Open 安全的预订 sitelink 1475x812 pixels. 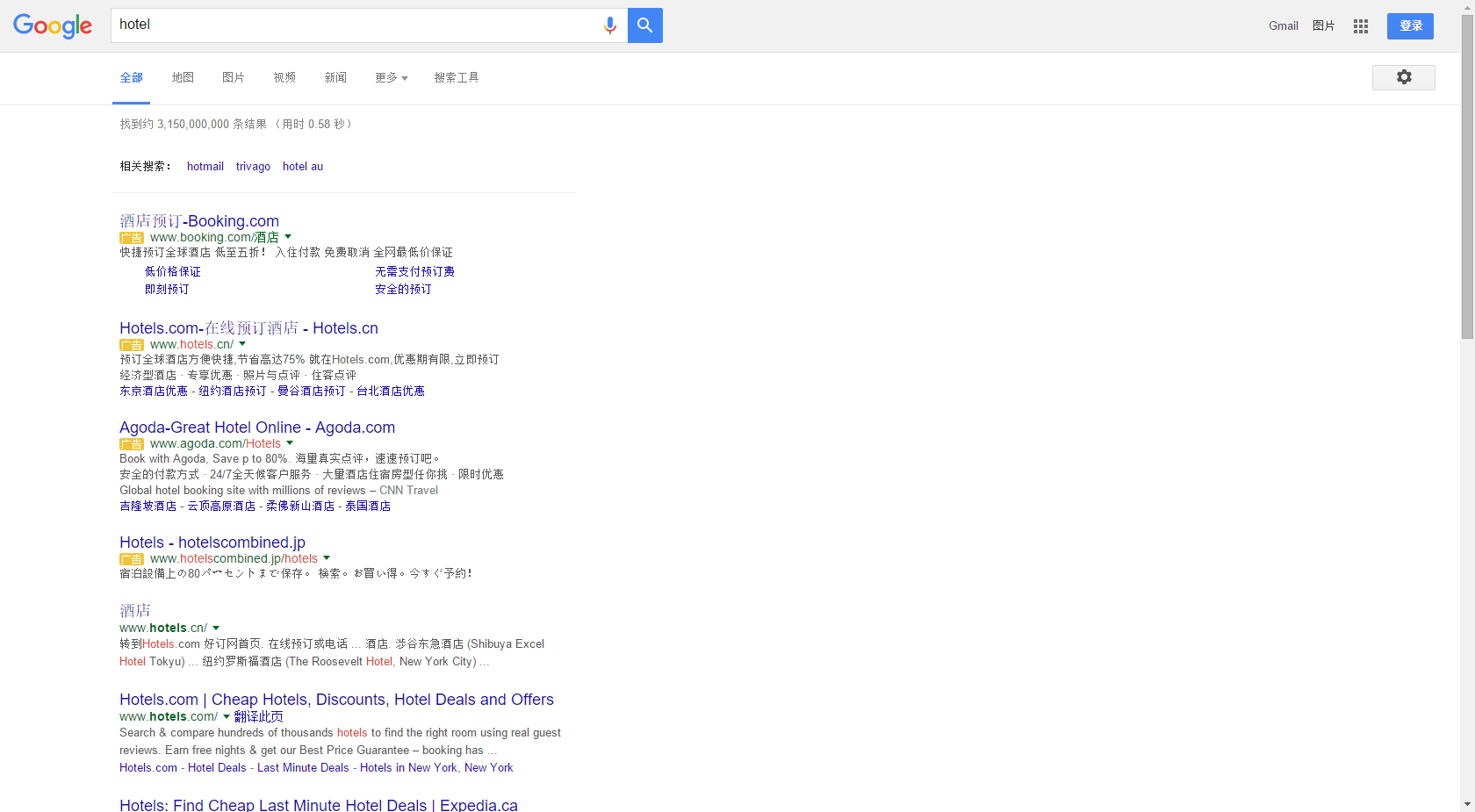coord(403,290)
